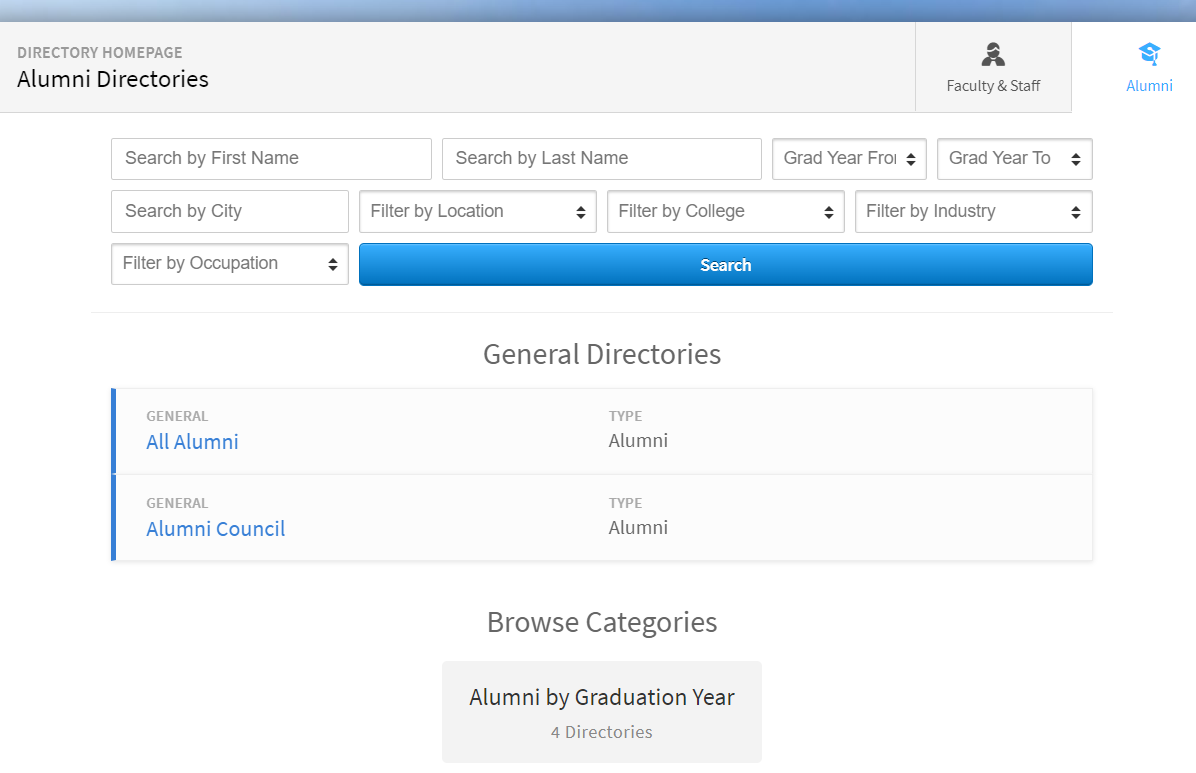1196x773 pixels.
Task: Select the Alumni graduation cap icon
Action: [1148, 53]
